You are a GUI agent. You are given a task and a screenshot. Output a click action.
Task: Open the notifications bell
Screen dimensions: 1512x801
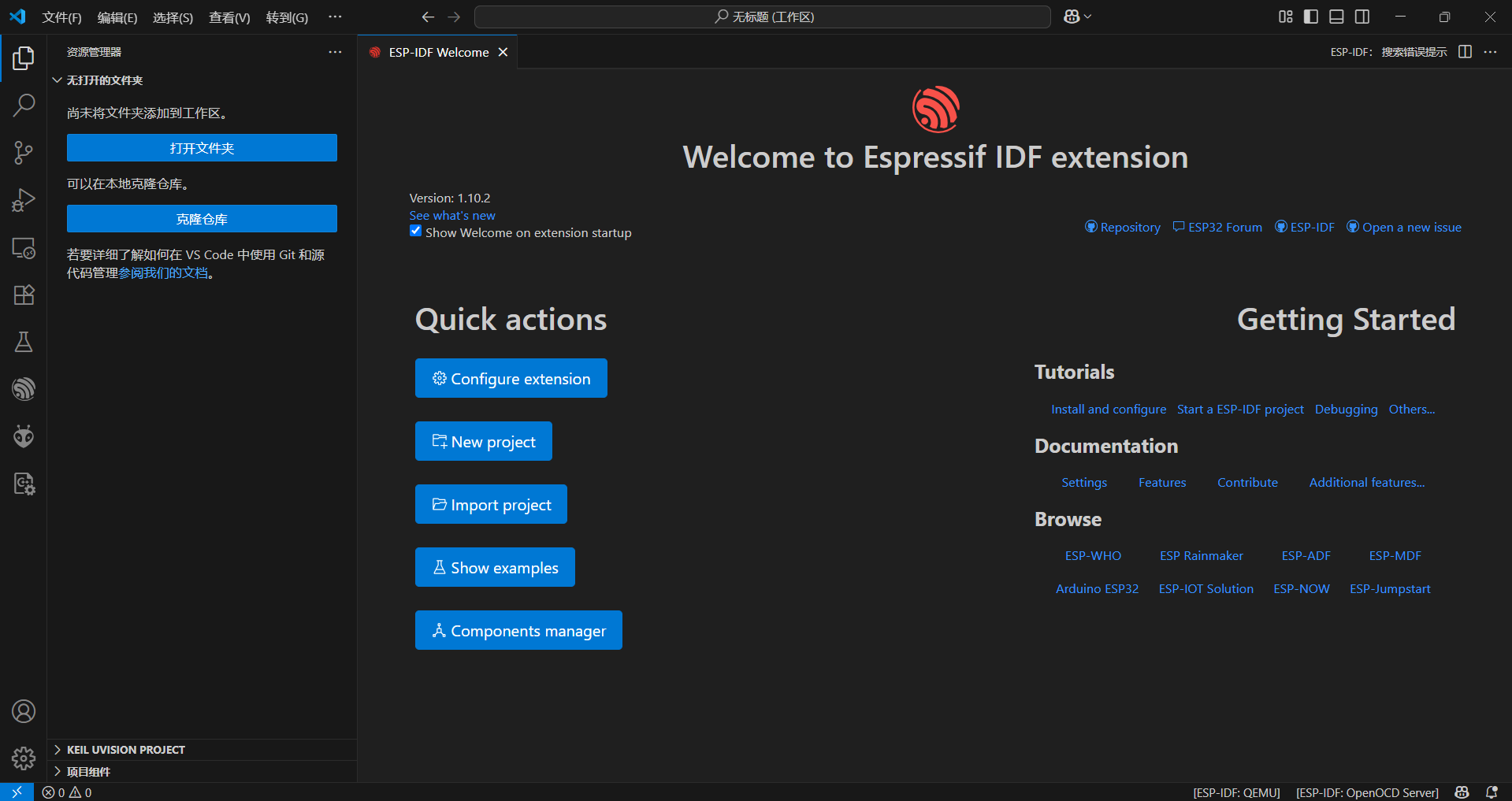click(1492, 792)
